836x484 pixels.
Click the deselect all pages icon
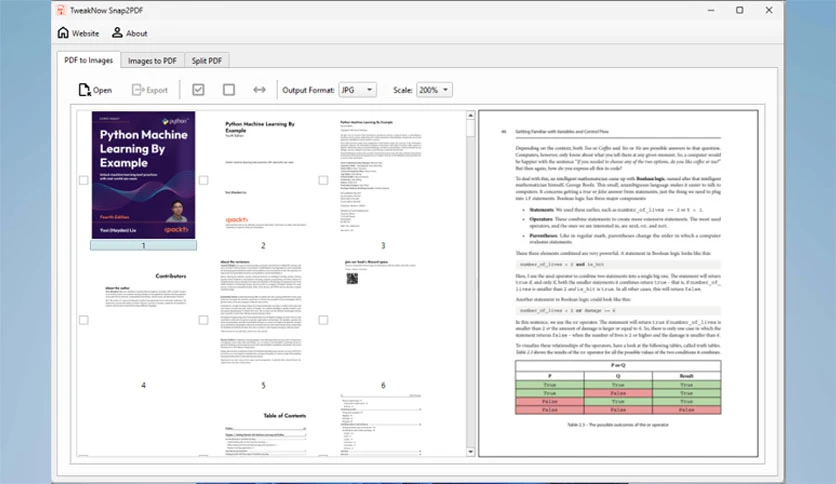tap(229, 90)
